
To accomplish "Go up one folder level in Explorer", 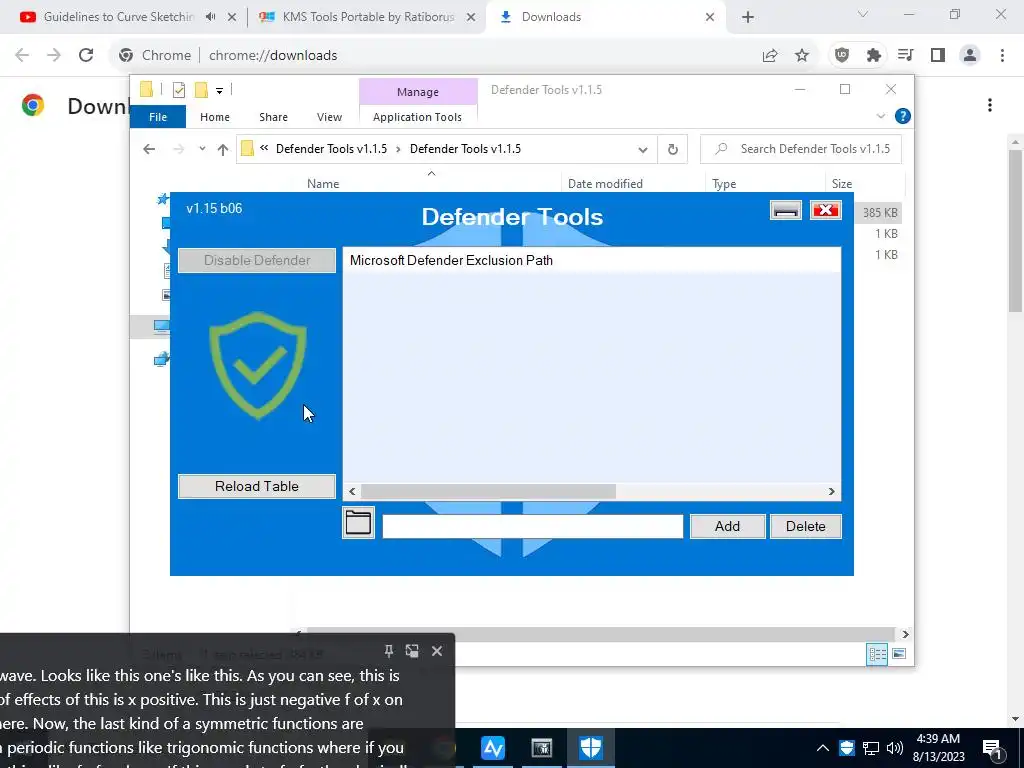I will [x=223, y=150].
